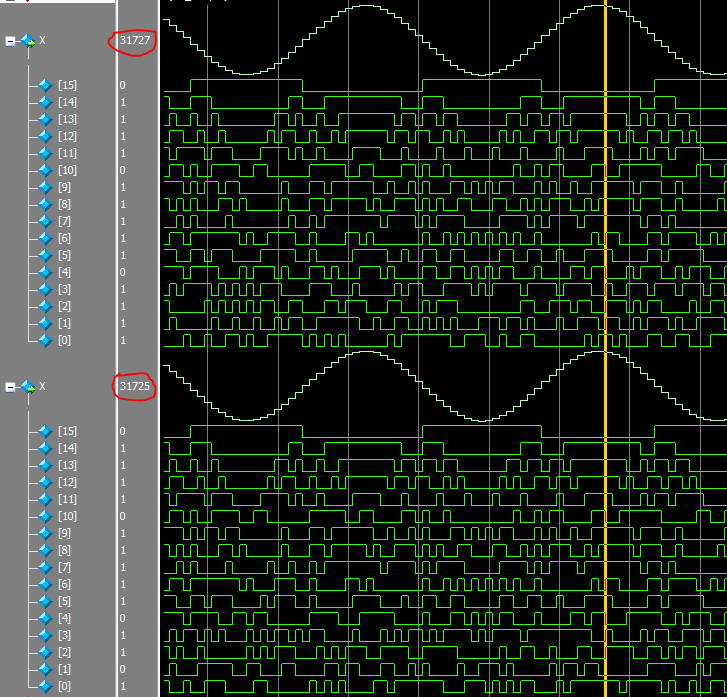The height and width of the screenshot is (697, 727).
Task: Select bit [6] icon in upper X group
Action: [x=45, y=238]
